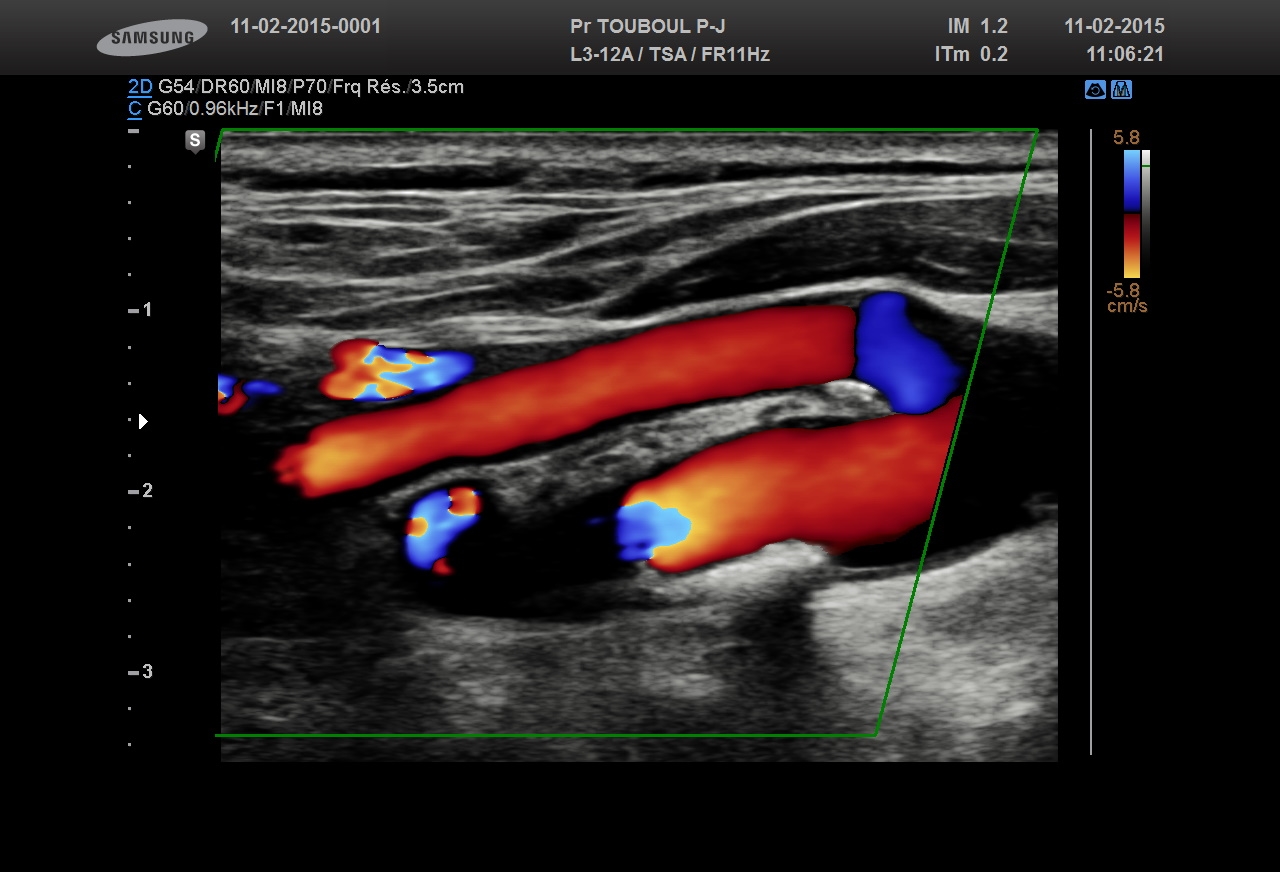Select the 1 cm depth scale marker
Viewport: 1280px width, 872px height.
tap(141, 310)
